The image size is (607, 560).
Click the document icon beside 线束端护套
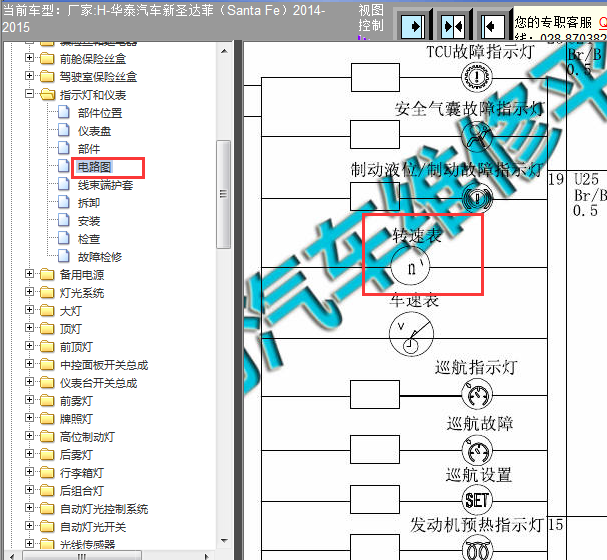[63, 185]
